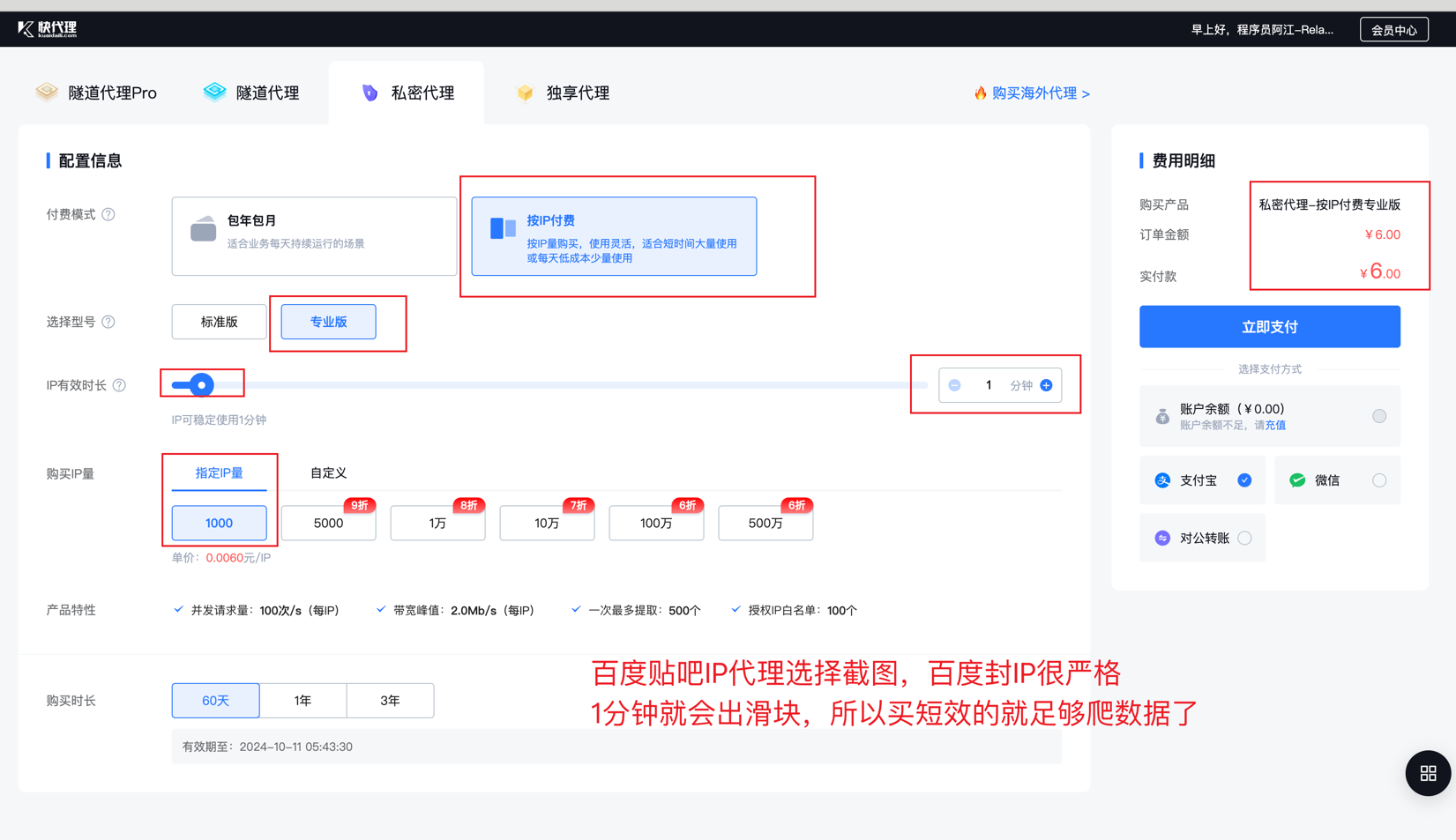The width and height of the screenshot is (1456, 840).
Task: Open the floating grid menu icon
Action: 1427,773
